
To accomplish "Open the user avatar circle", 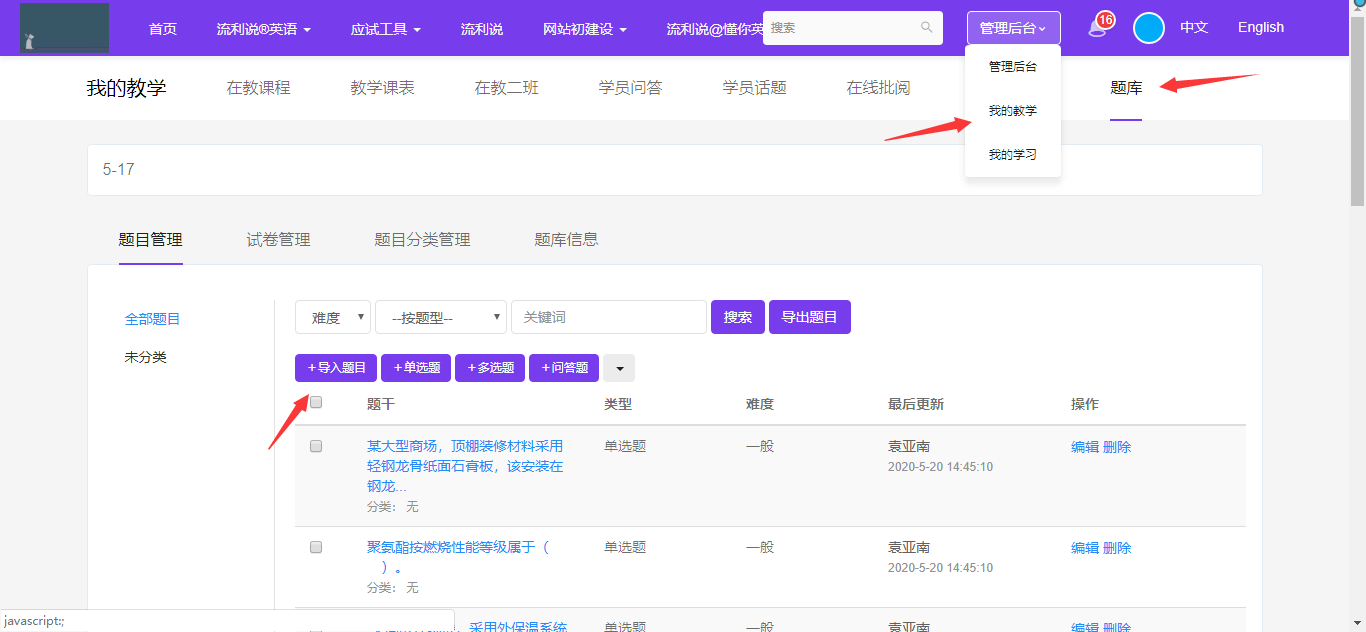I will click(x=1148, y=28).
